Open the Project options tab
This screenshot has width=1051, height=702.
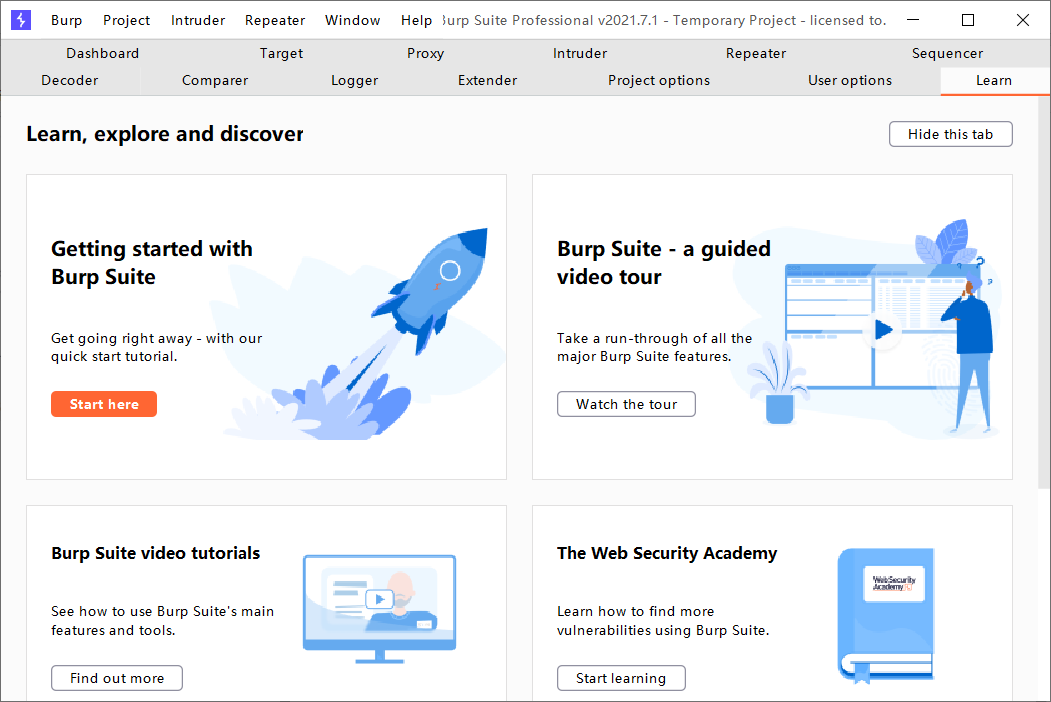point(658,80)
